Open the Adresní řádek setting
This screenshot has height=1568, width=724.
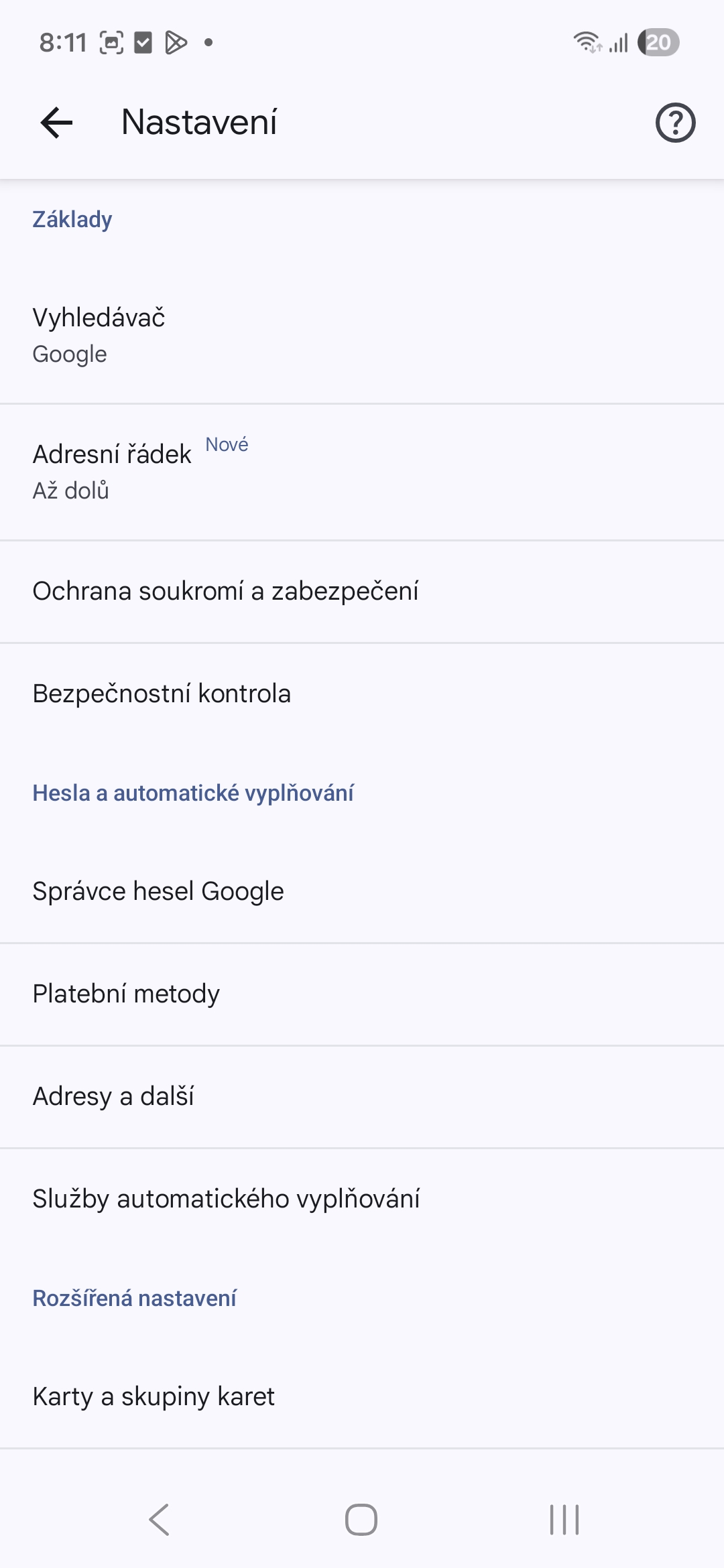[362, 472]
